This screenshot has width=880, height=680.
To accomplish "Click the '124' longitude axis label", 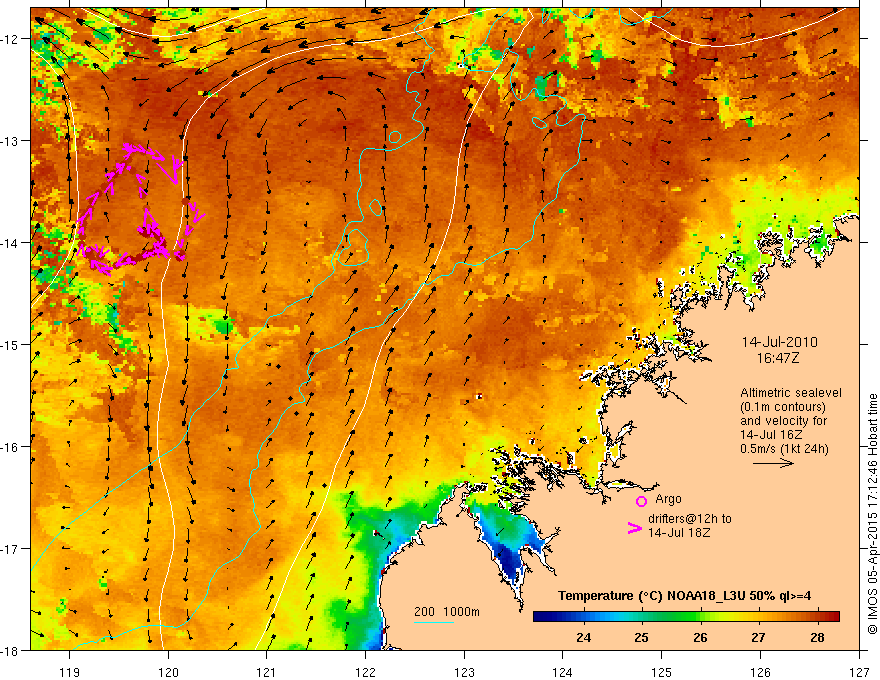I will tap(562, 672).
